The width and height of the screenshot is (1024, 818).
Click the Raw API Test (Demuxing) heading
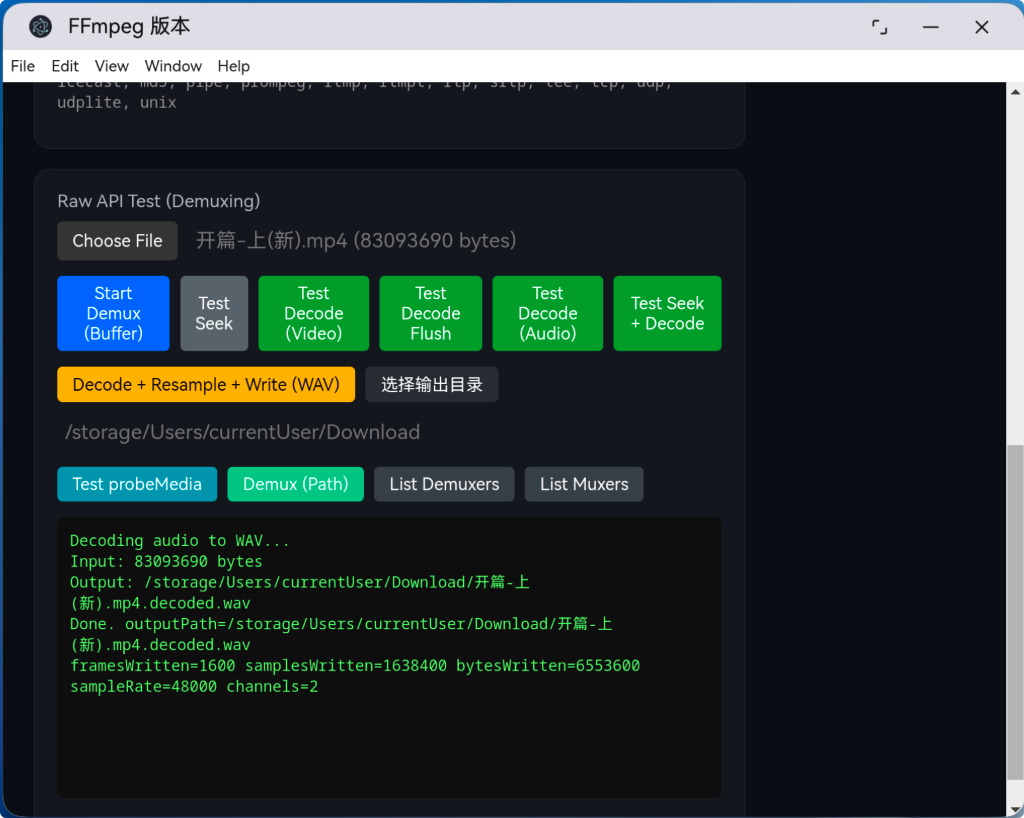(x=159, y=201)
